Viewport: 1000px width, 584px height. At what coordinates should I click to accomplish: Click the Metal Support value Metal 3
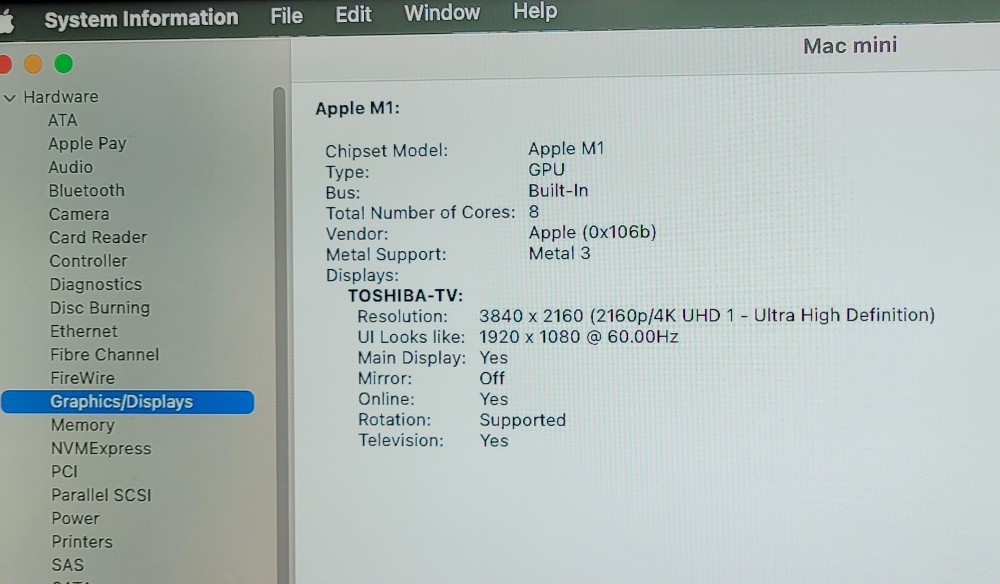[559, 254]
